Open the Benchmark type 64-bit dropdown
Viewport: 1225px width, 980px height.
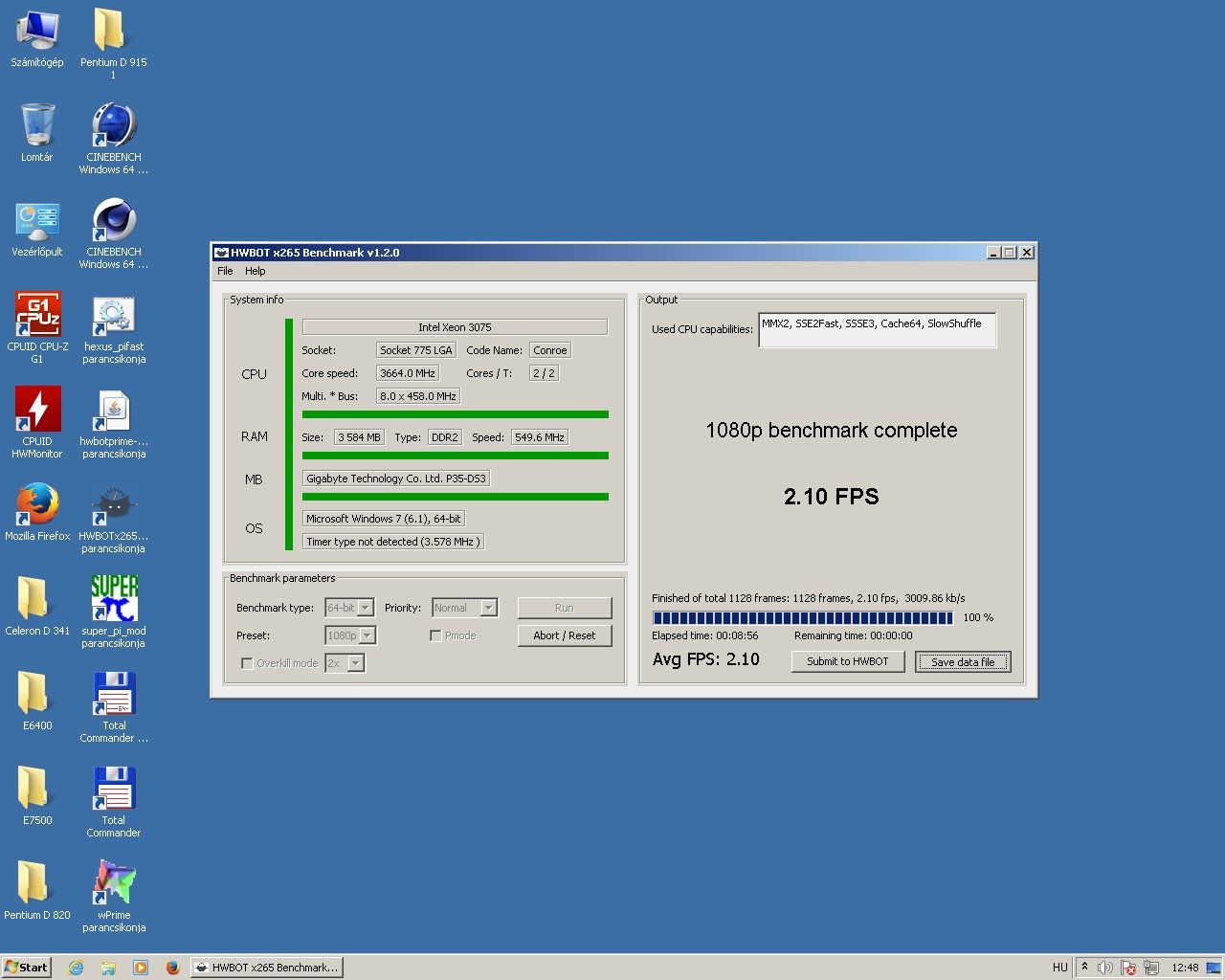pos(349,608)
